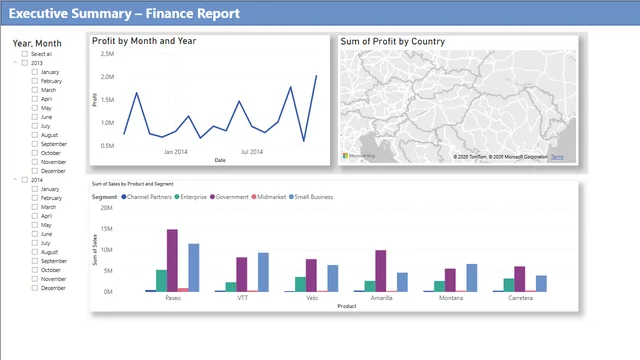Click the Profit by Month and Year title

144,41
